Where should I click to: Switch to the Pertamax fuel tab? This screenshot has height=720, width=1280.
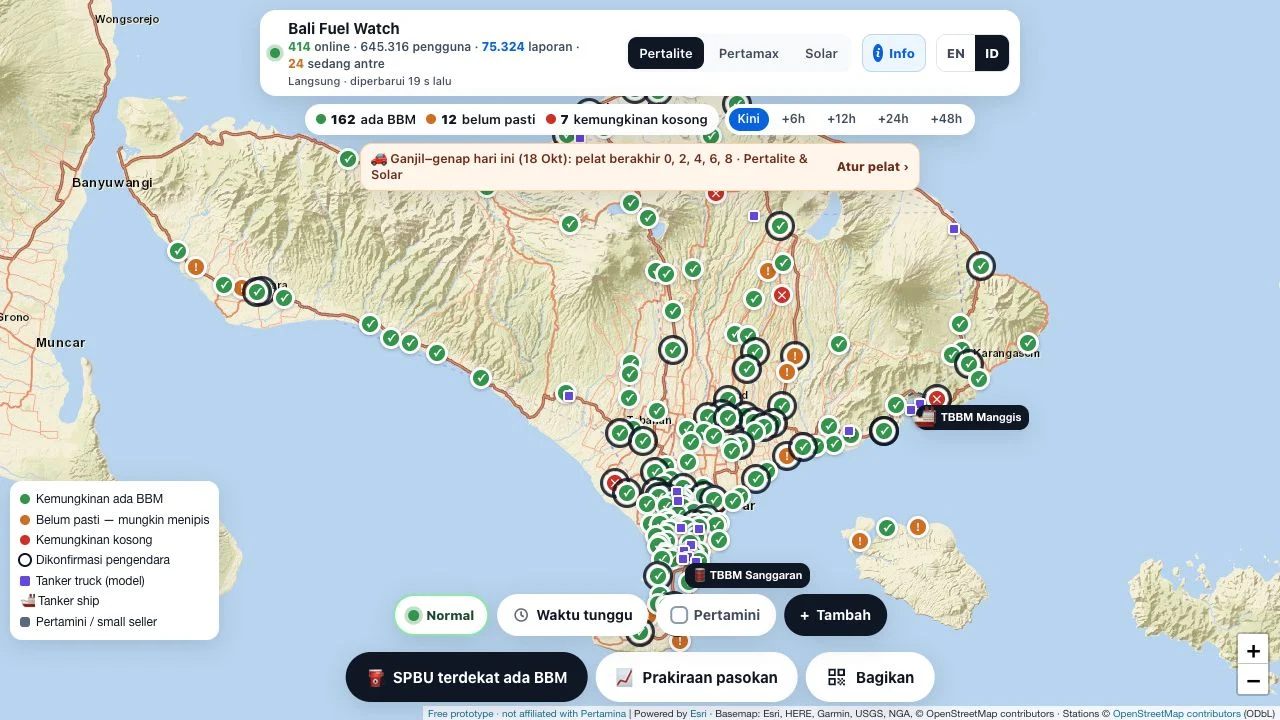pos(748,53)
